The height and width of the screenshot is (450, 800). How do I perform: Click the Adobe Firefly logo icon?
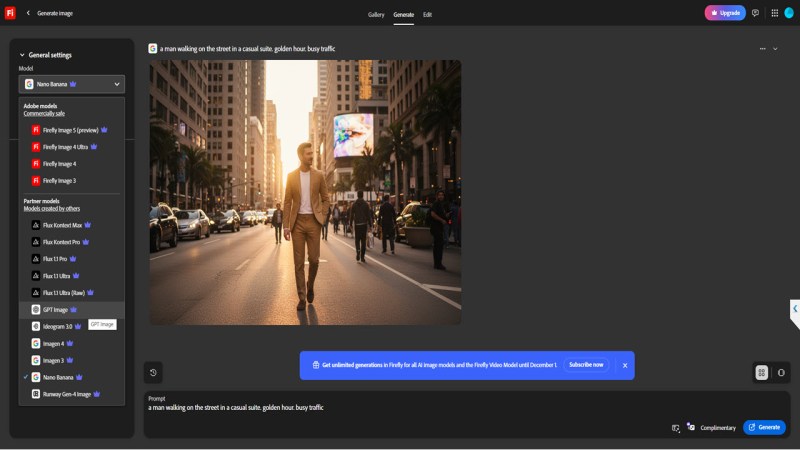point(10,13)
